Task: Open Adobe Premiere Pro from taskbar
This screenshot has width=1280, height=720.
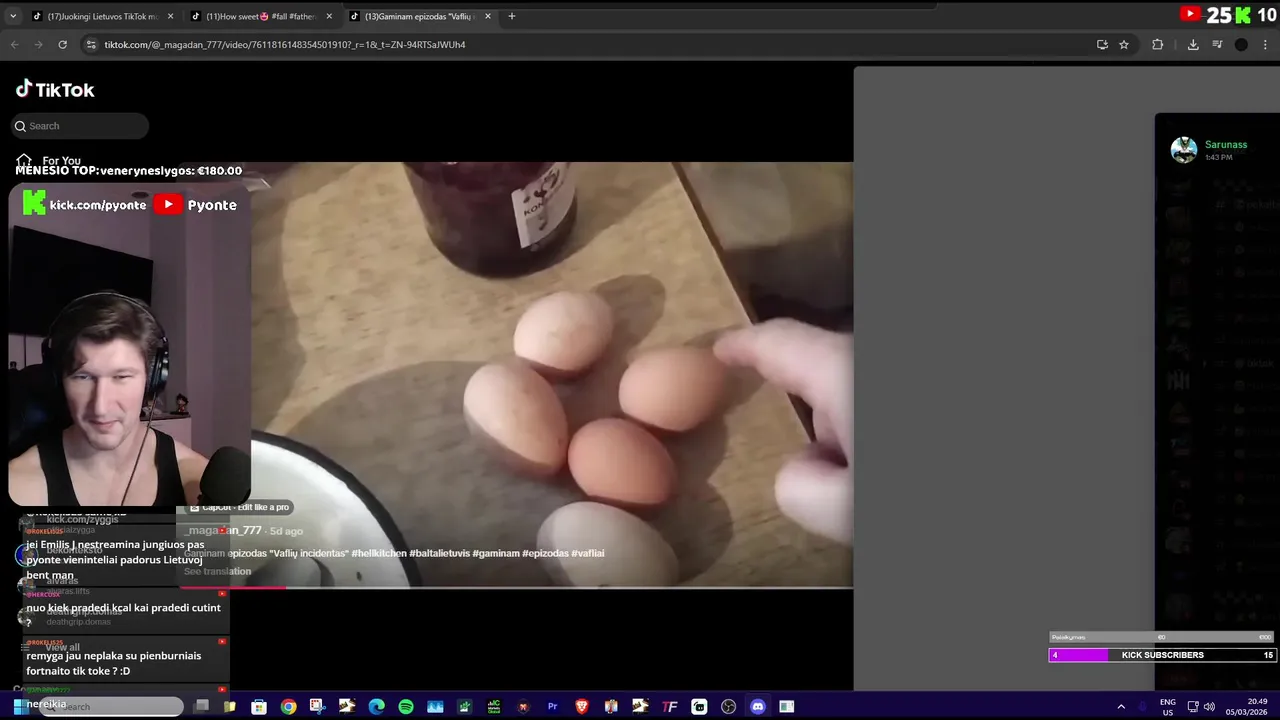Action: tap(552, 707)
